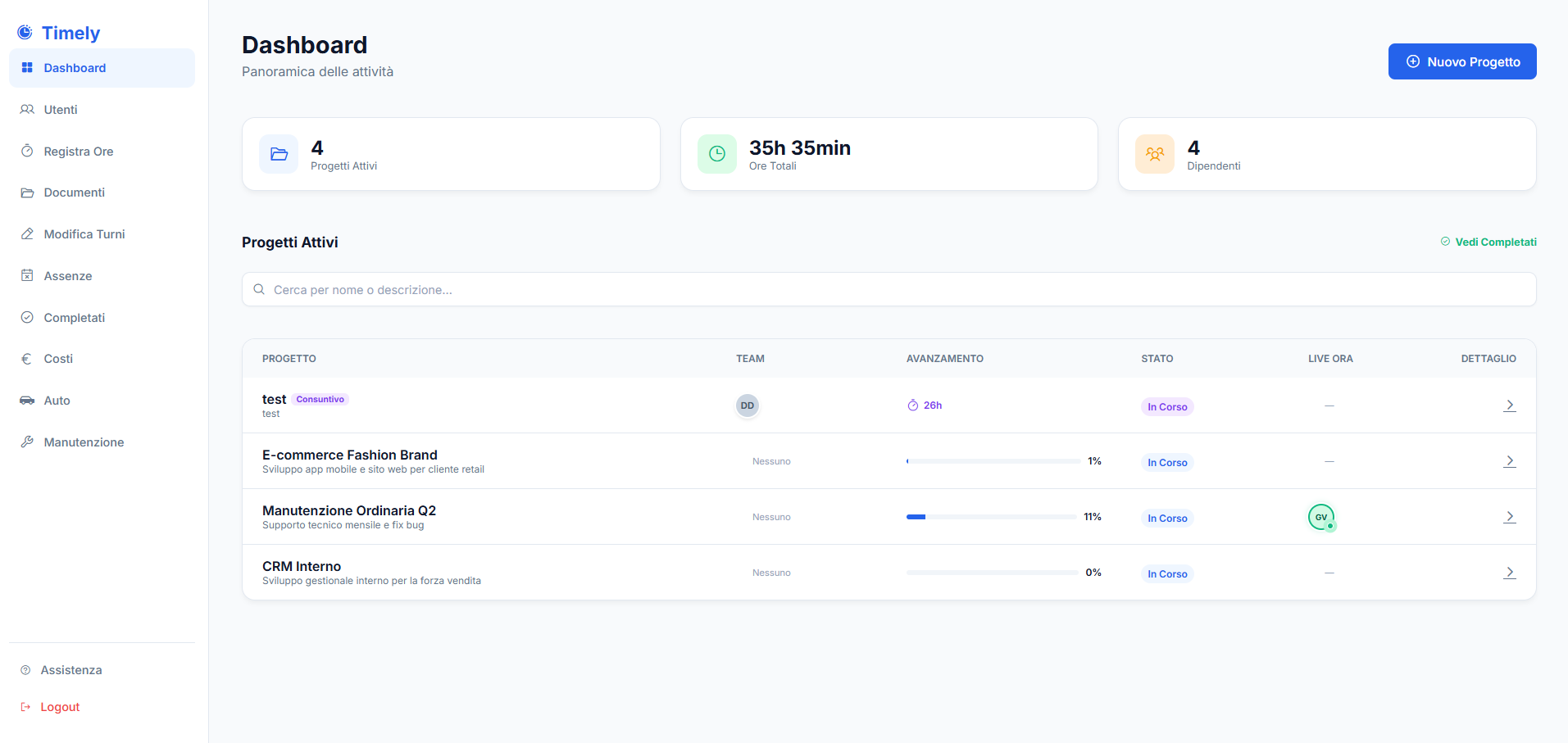Screen dimensions: 1568x743
Task: Click the magnifier icon in the search bar
Action: 259,289
